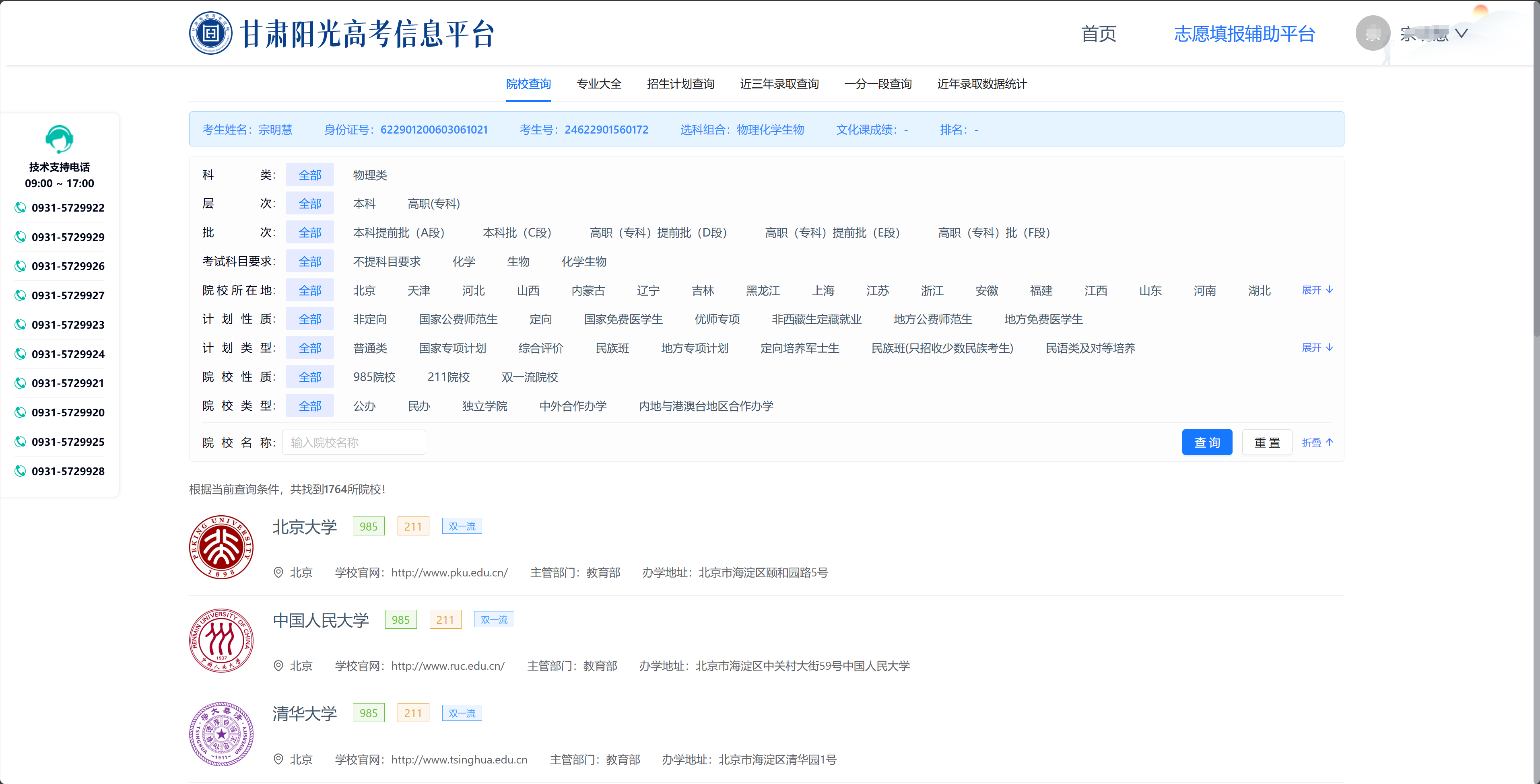Expand the 院校所在地 province list

[x=1317, y=290]
